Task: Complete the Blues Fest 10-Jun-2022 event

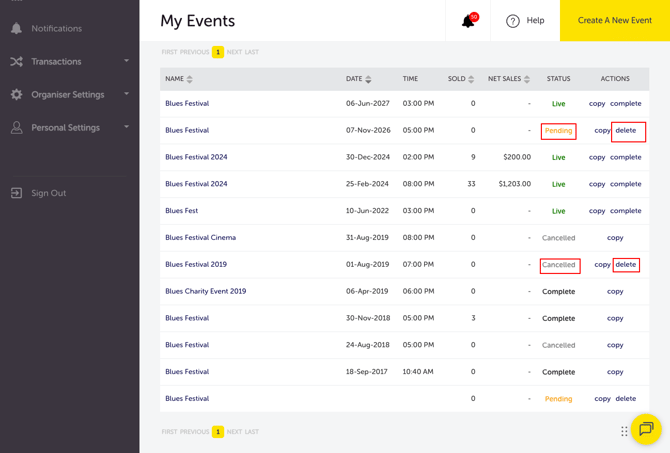Action: (x=626, y=211)
